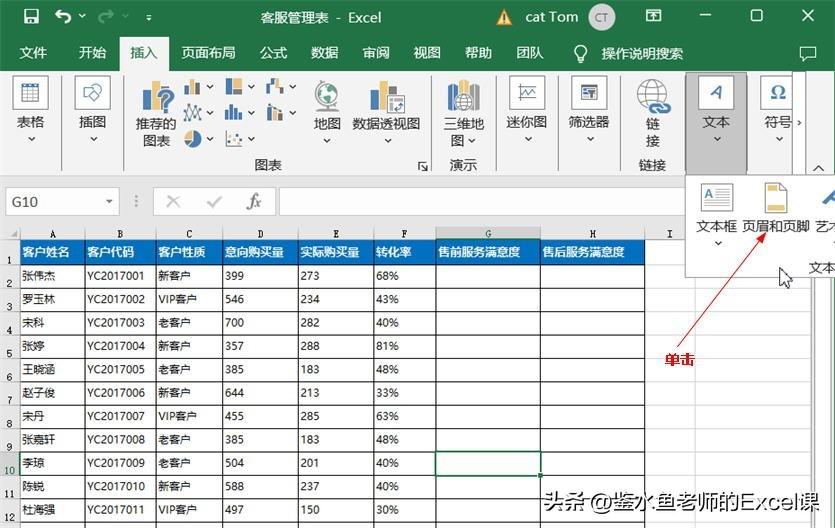This screenshot has width=835, height=528.
Task: Select cell containing 杜海强
Action: pos(52,510)
